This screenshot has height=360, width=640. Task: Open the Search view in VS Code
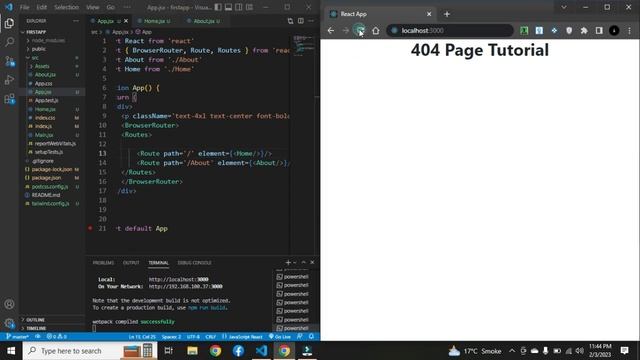tap(9, 42)
